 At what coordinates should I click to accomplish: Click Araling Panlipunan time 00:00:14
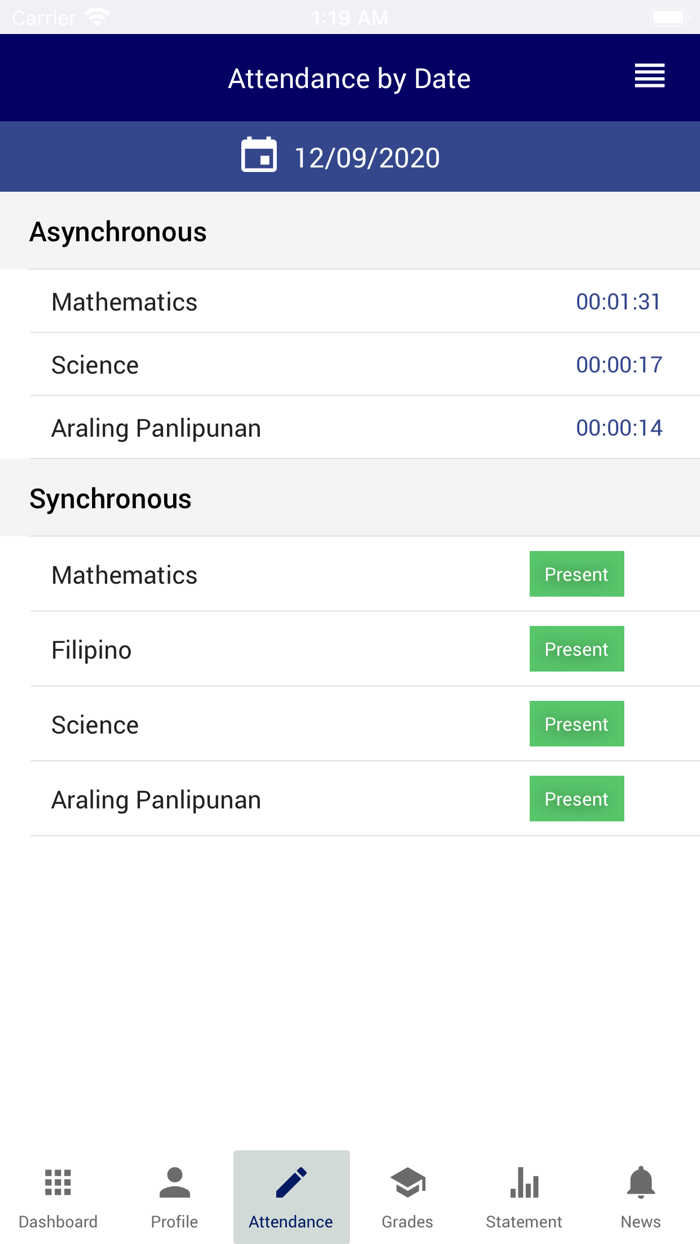pos(619,428)
